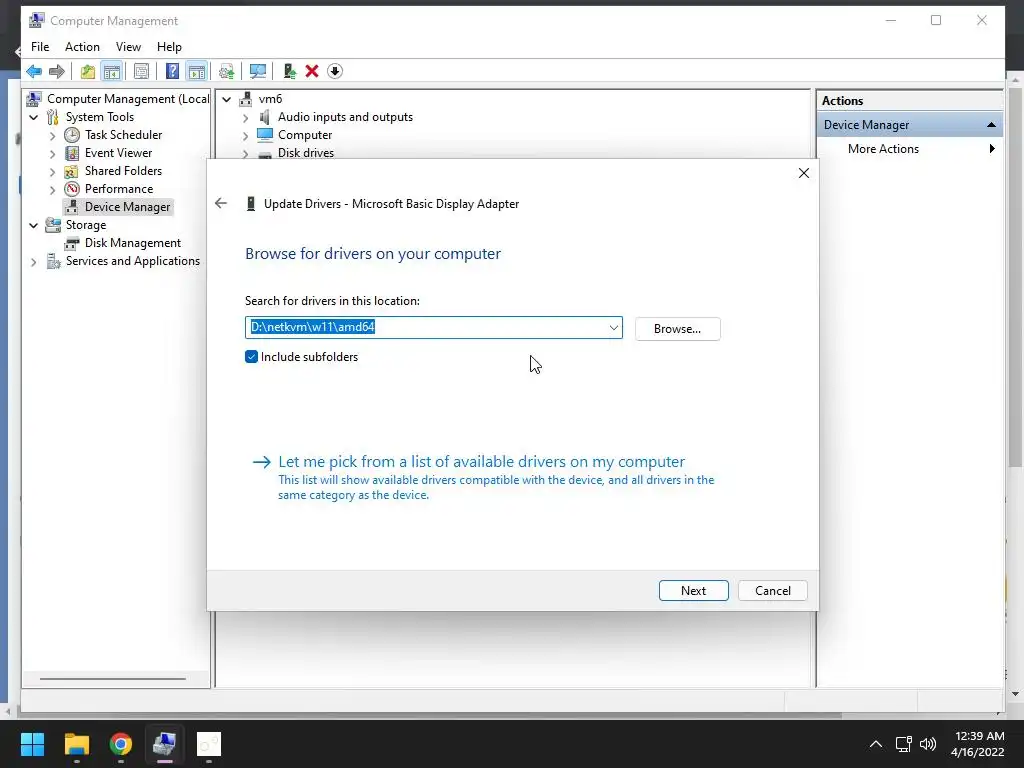Image resolution: width=1024 pixels, height=768 pixels.
Task: Toggle Show/Hide Action Pane toolbar icon
Action: [x=197, y=71]
